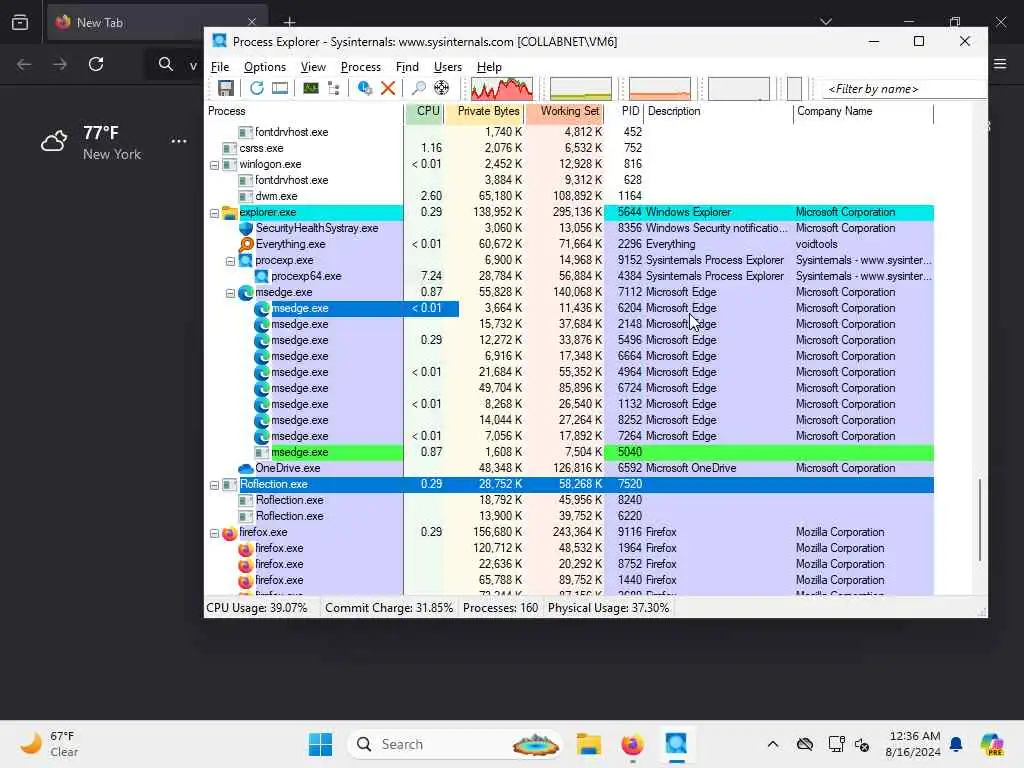Collapse the winlogon.exe tree node
Viewport: 1024px width, 768px height.
click(x=214, y=165)
